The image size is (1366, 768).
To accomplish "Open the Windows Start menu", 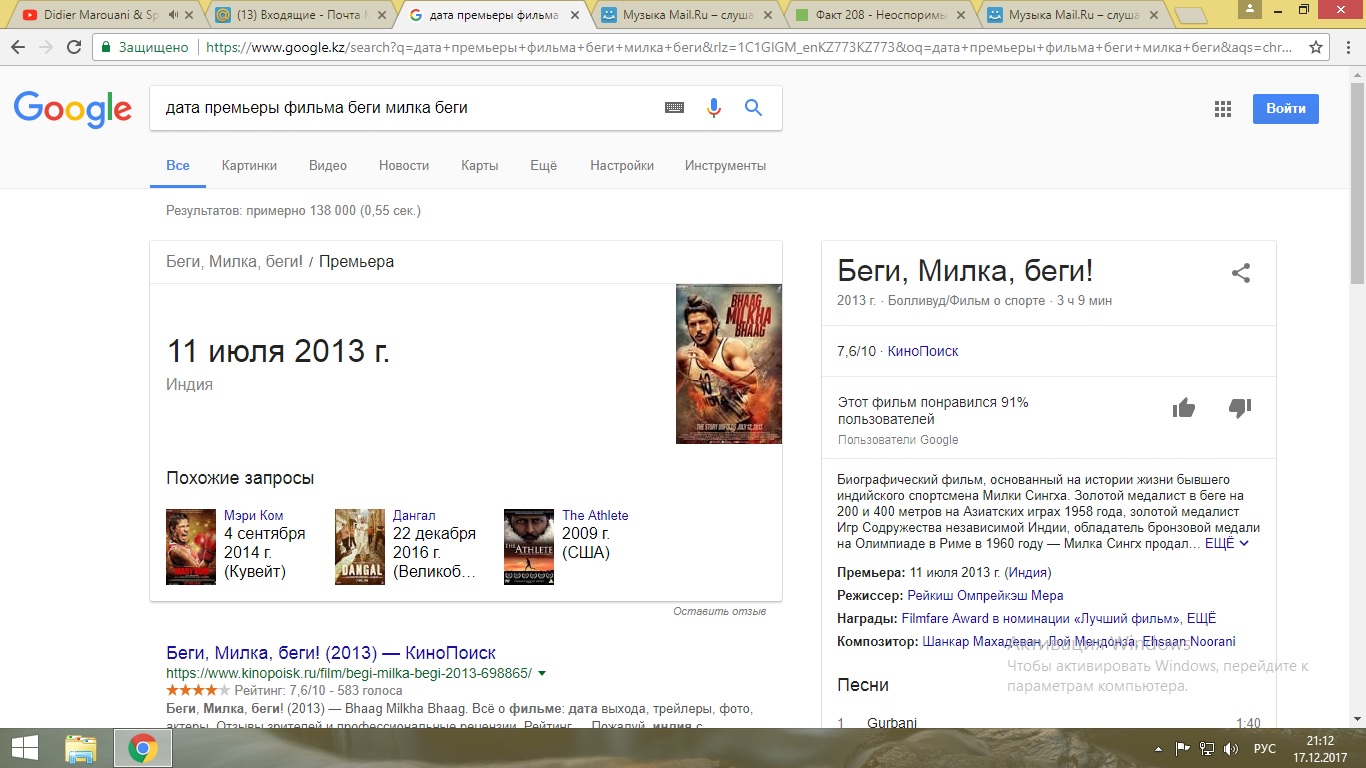I will (24, 748).
